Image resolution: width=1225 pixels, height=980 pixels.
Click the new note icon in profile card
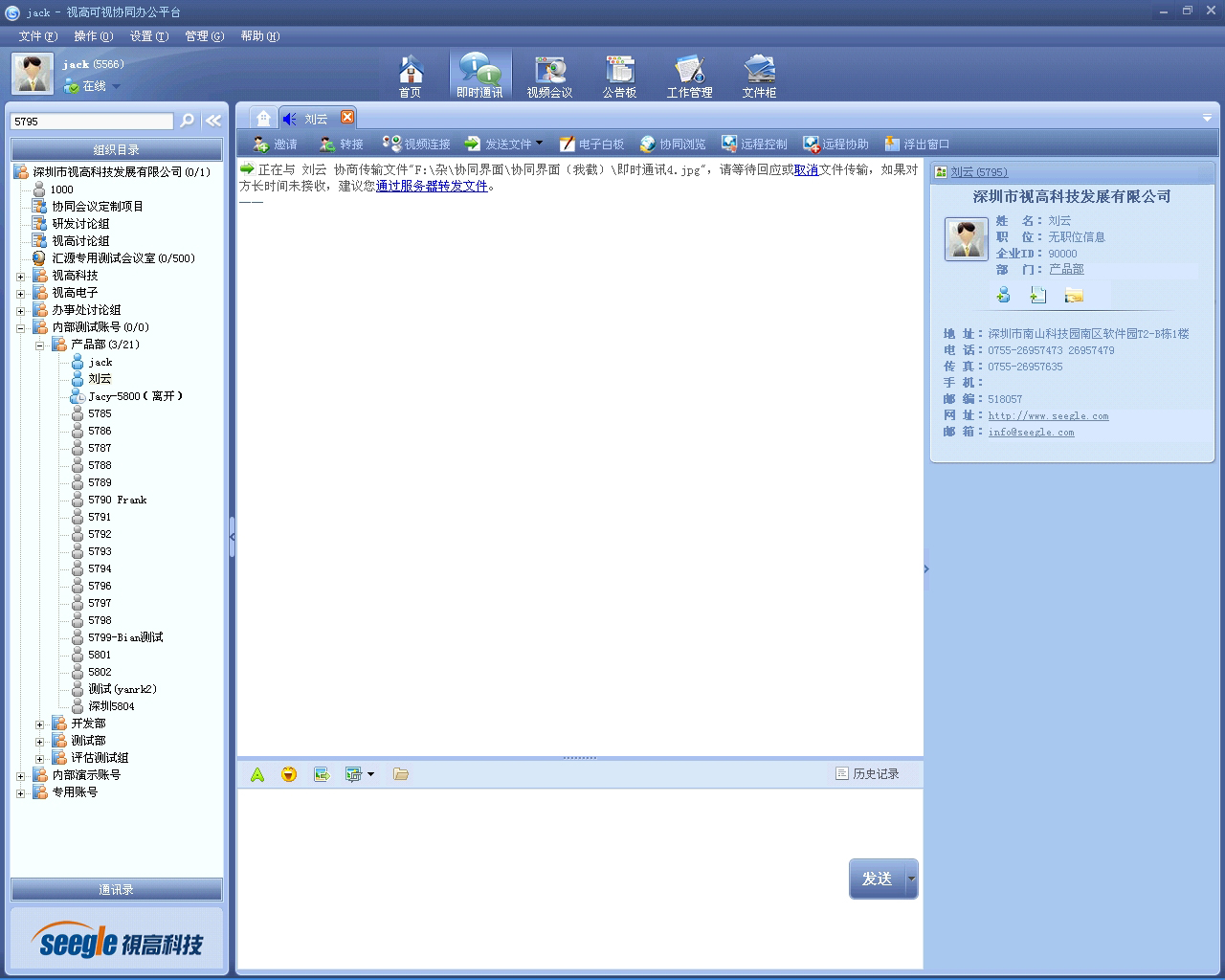pyautogui.click(x=1038, y=295)
